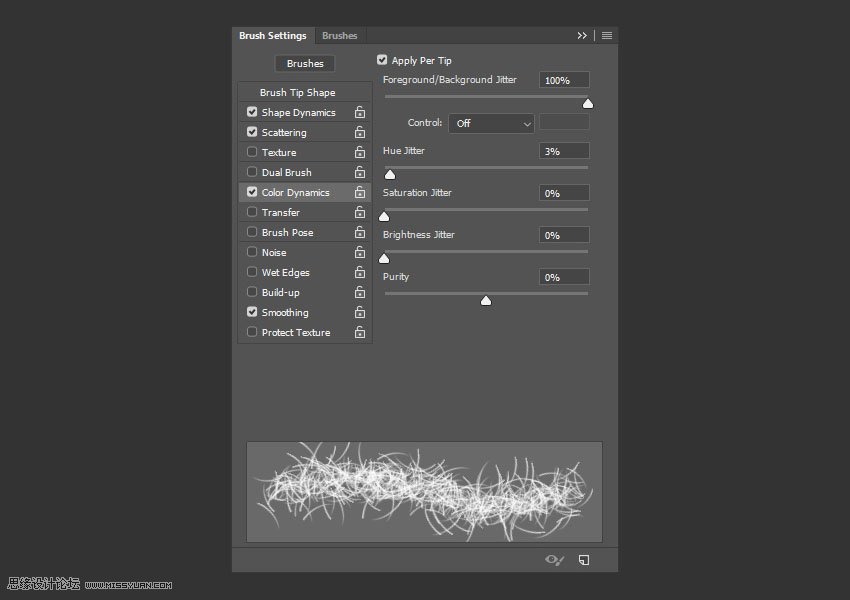Toggle the lock icon for Texture
850x600 pixels.
(x=359, y=153)
